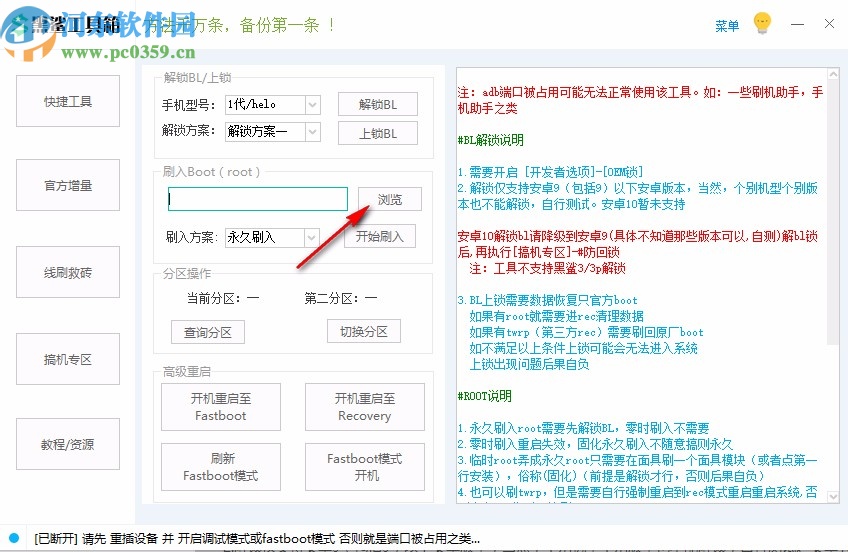Click 开机重启至 Fastboot button
Image resolution: width=848 pixels, height=552 pixels.
click(221, 407)
